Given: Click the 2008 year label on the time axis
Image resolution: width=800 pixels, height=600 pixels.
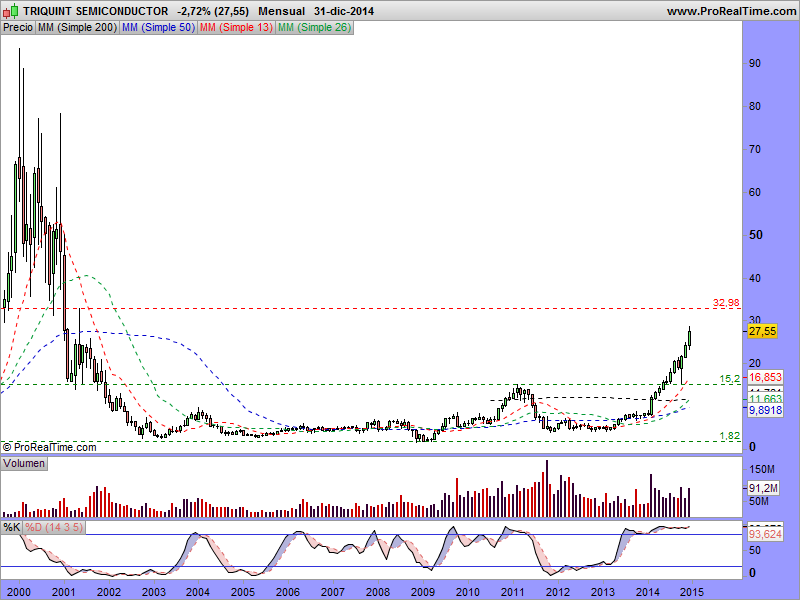Looking at the screenshot, I should [378, 592].
